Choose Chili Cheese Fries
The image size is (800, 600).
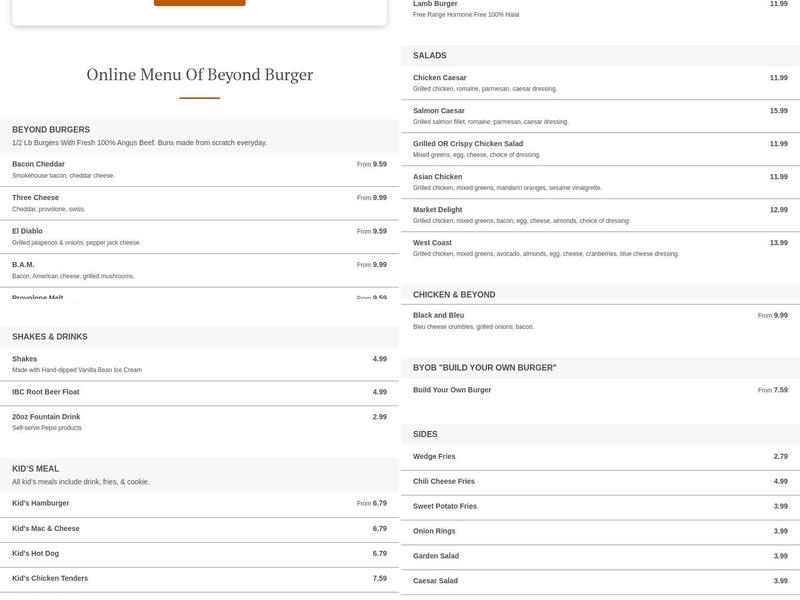point(601,482)
